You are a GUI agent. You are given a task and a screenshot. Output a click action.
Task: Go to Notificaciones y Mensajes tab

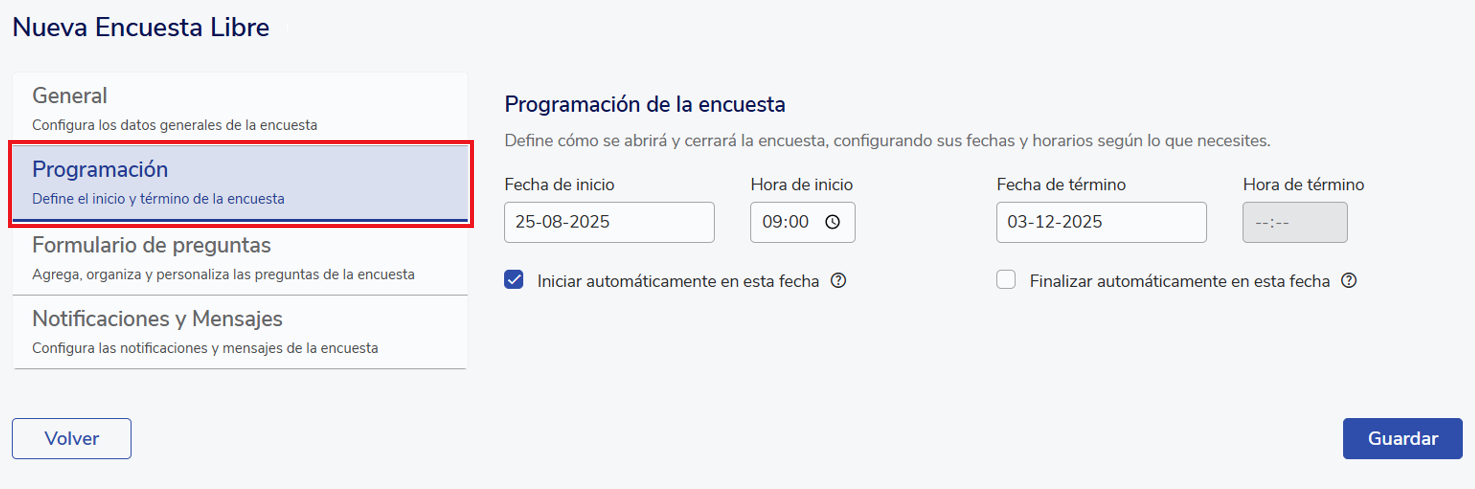point(240,332)
